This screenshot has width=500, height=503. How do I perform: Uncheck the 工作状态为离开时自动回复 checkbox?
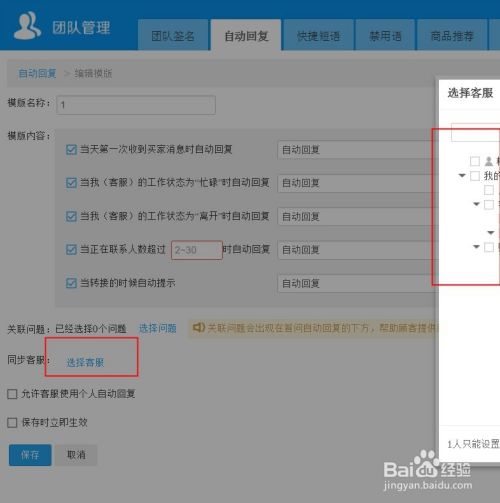71,216
